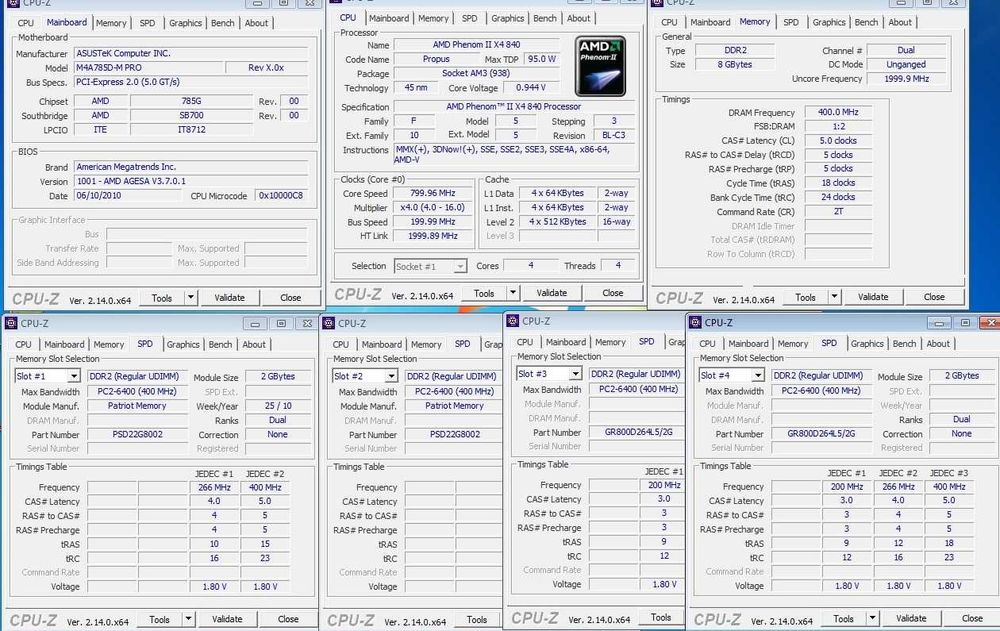
Task: Select CPU tab in the Slot #3 window
Action: click(x=525, y=343)
